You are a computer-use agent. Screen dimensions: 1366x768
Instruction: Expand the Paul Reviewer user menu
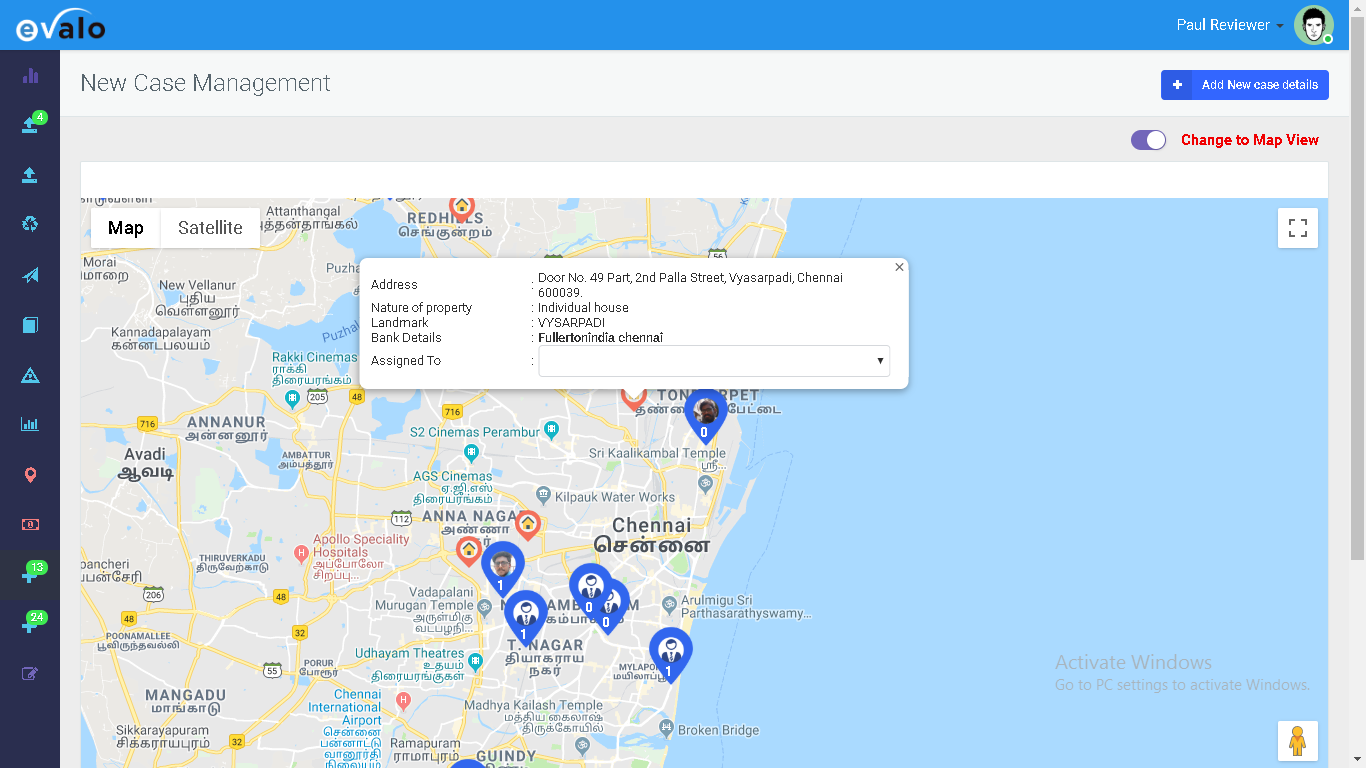tap(1229, 25)
